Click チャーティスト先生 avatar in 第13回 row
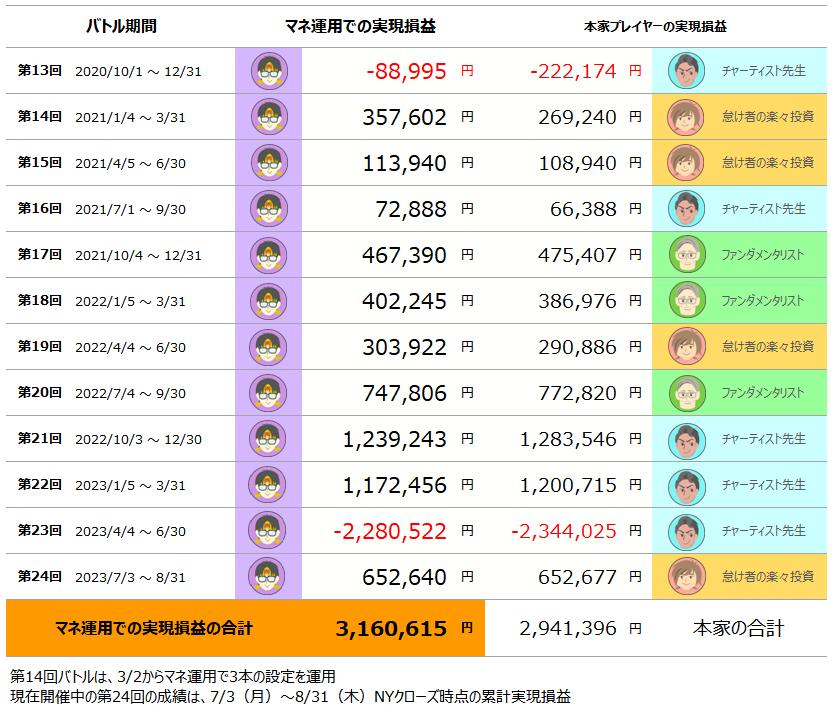The height and width of the screenshot is (707, 835). [686, 71]
